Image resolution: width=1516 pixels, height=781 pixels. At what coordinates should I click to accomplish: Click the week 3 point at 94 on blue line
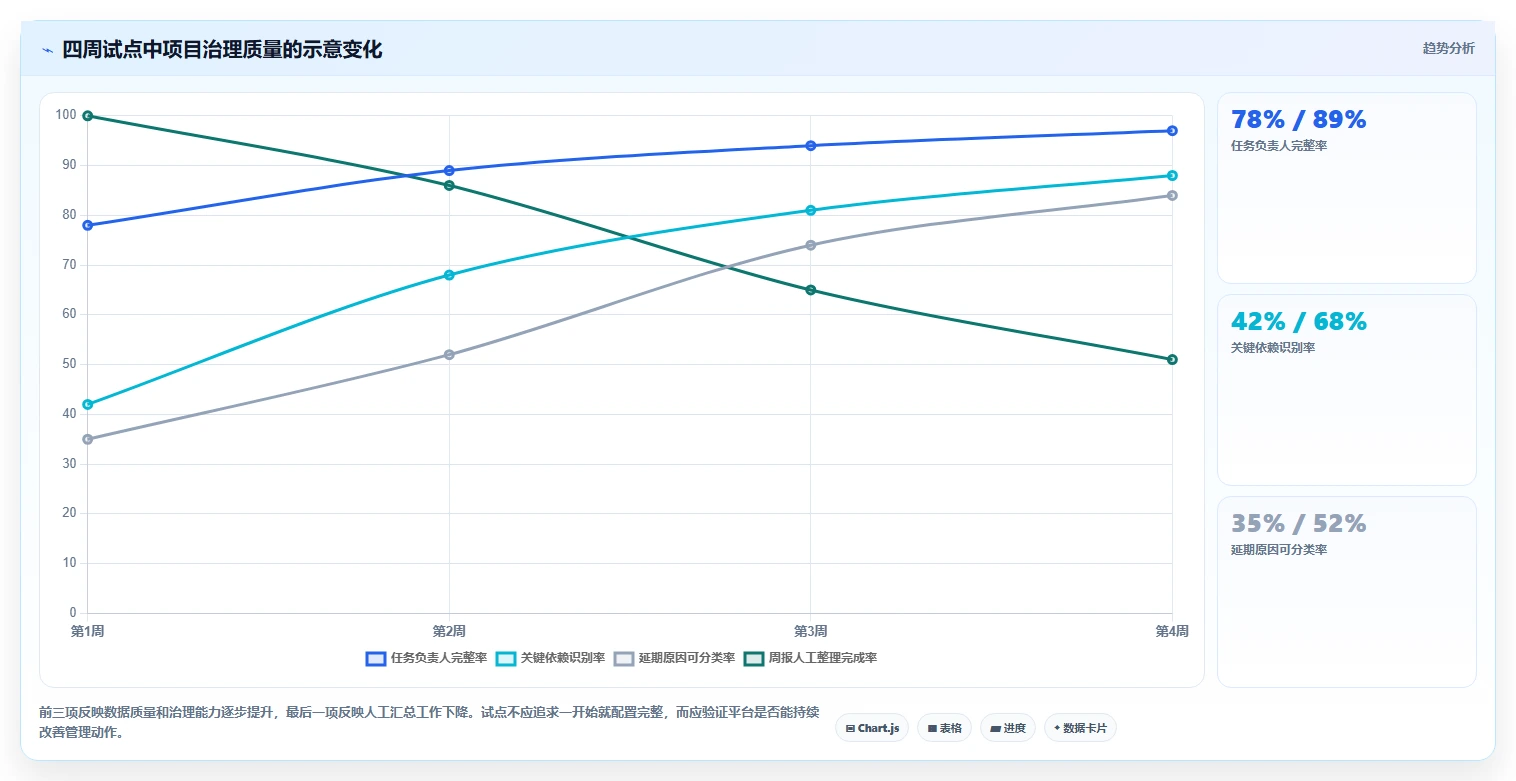[811, 146]
